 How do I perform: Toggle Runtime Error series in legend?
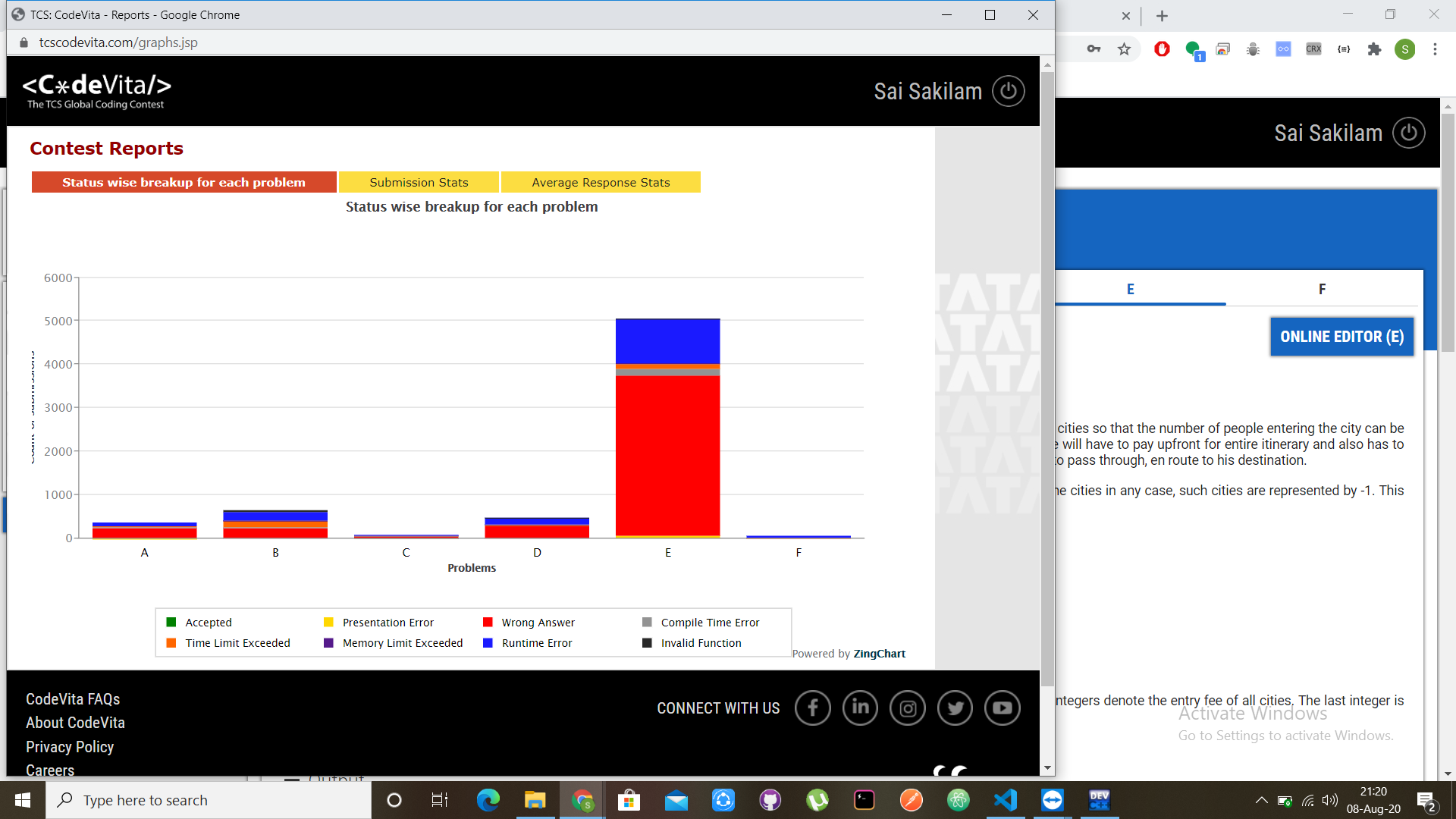point(536,643)
